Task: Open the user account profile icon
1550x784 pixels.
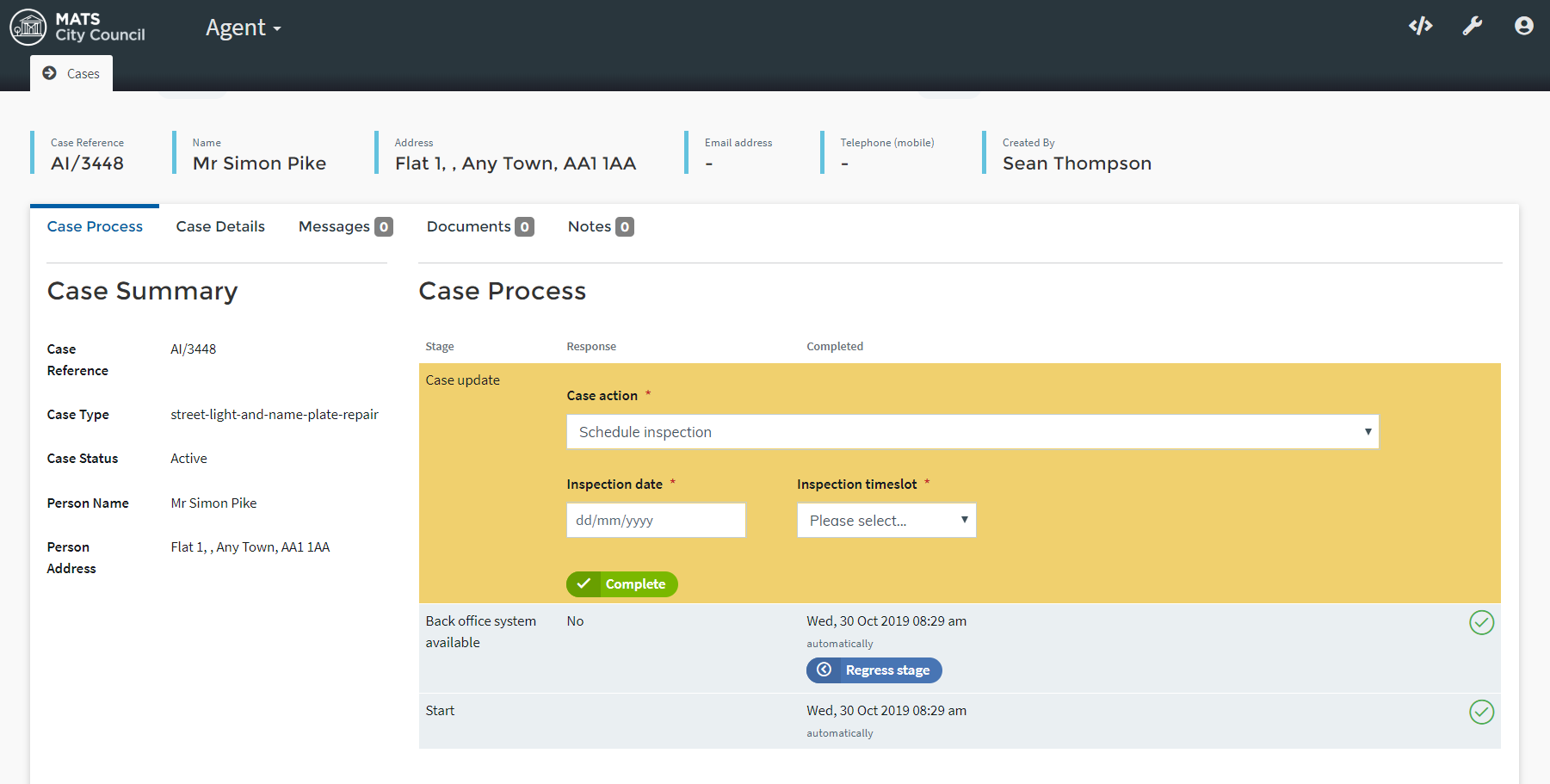Action: point(1523,26)
